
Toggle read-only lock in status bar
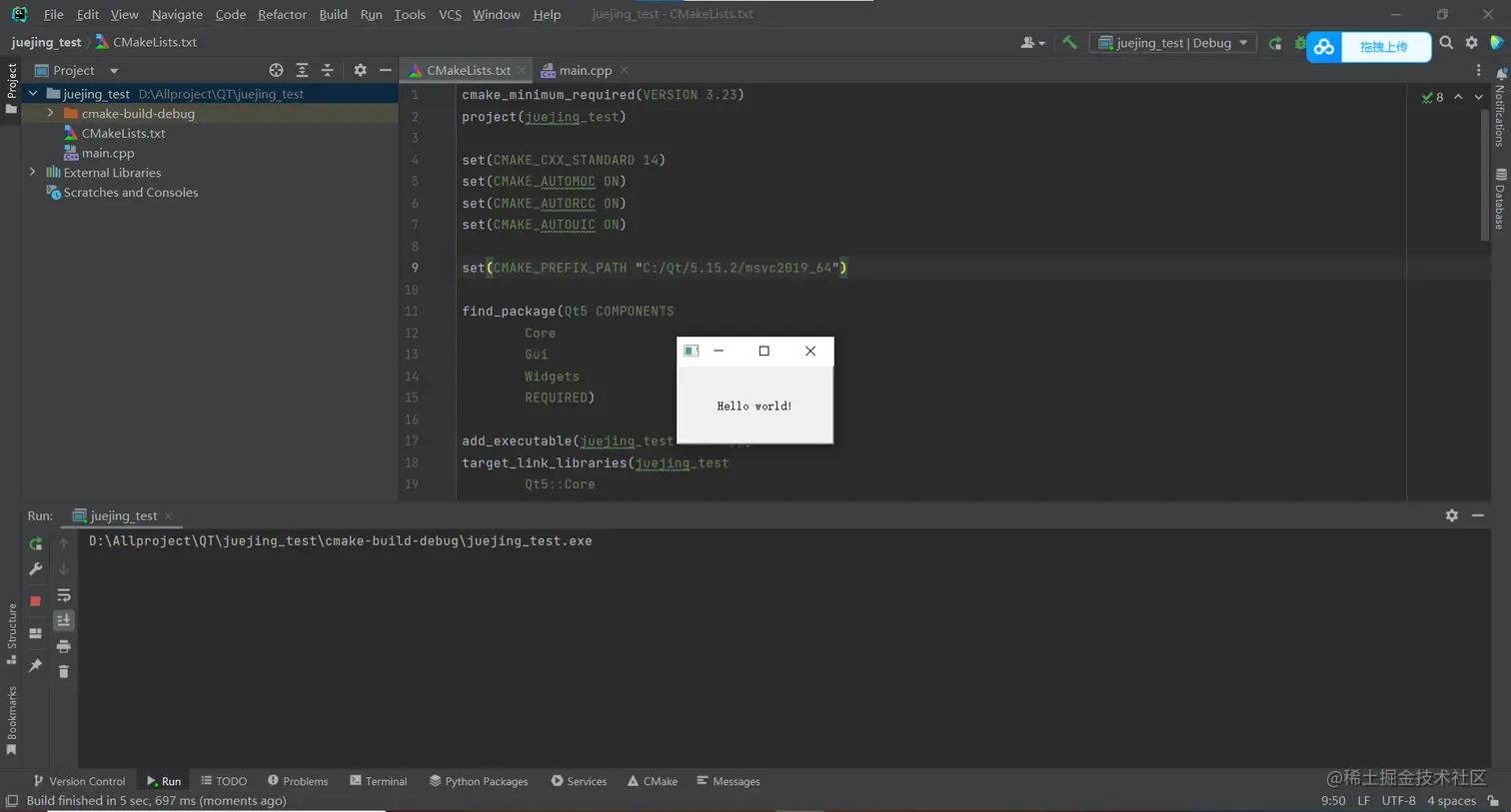[x=1493, y=801]
